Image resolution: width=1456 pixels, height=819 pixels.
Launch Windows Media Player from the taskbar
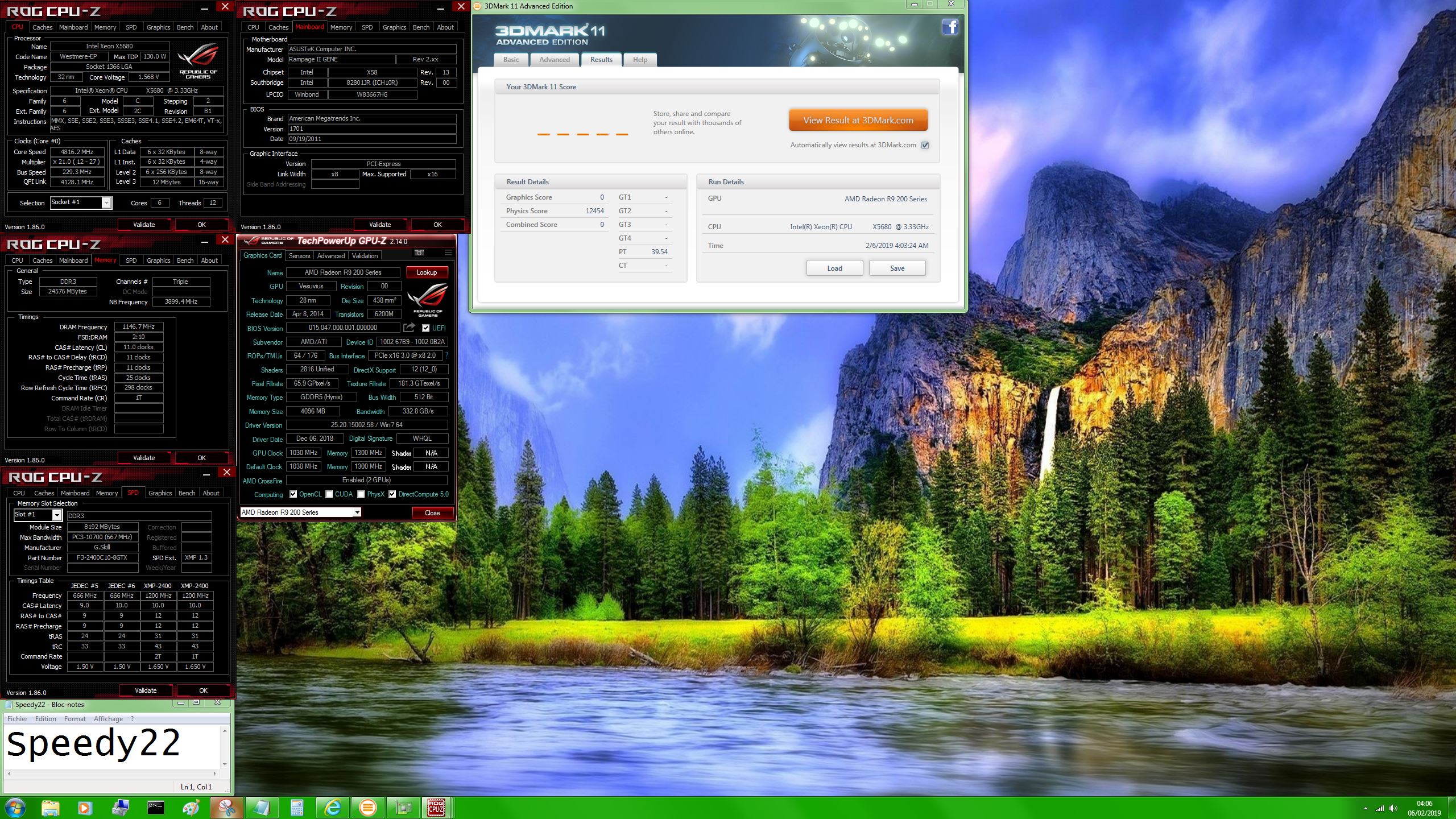[x=85, y=808]
